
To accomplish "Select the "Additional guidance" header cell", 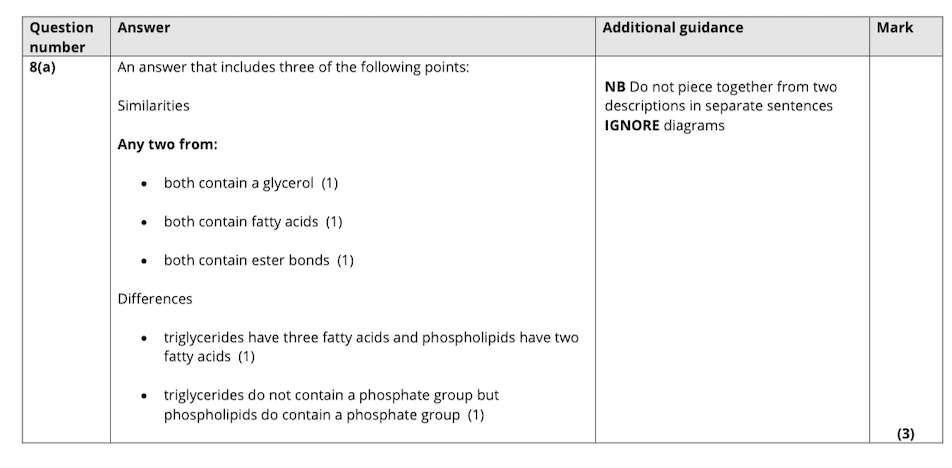I will pyautogui.click(x=672, y=28).
